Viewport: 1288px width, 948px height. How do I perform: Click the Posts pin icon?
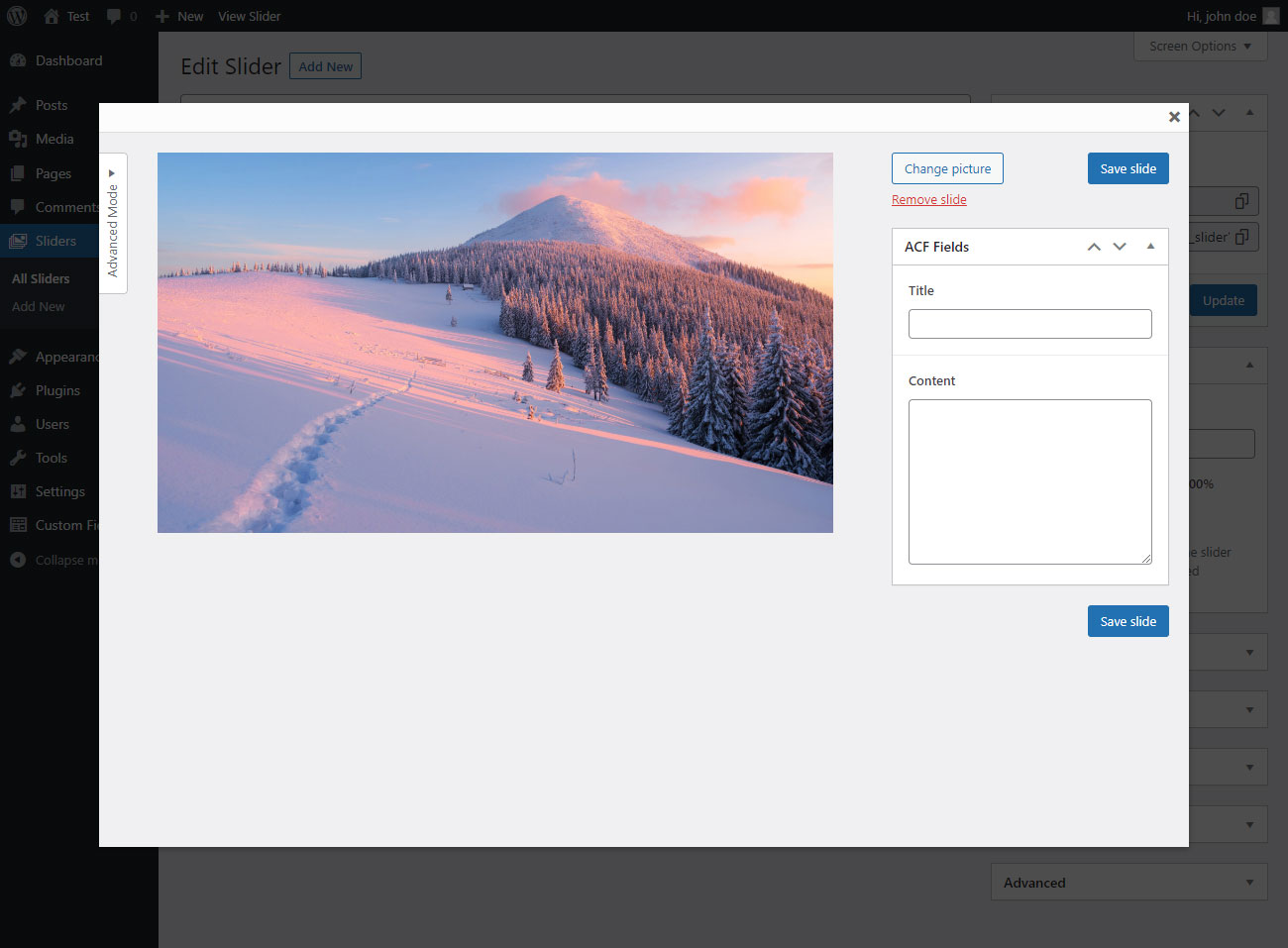pyautogui.click(x=18, y=105)
